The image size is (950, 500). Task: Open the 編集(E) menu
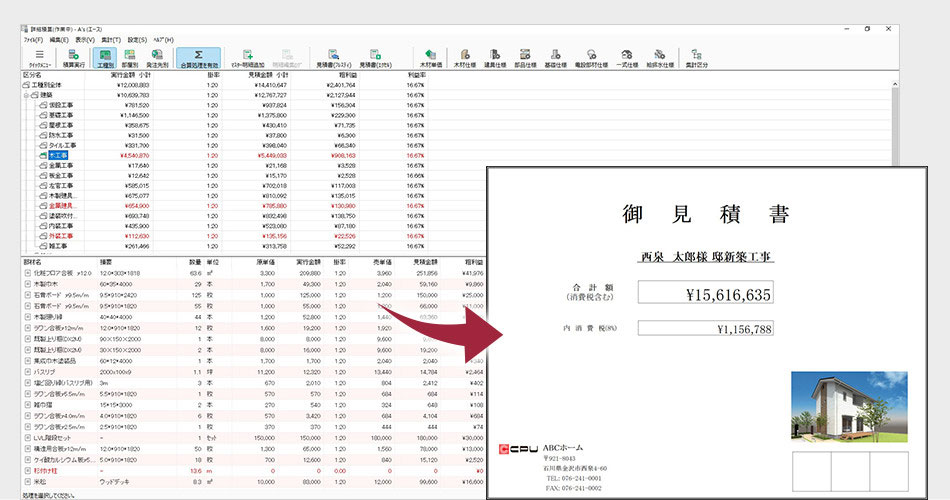[x=59, y=40]
